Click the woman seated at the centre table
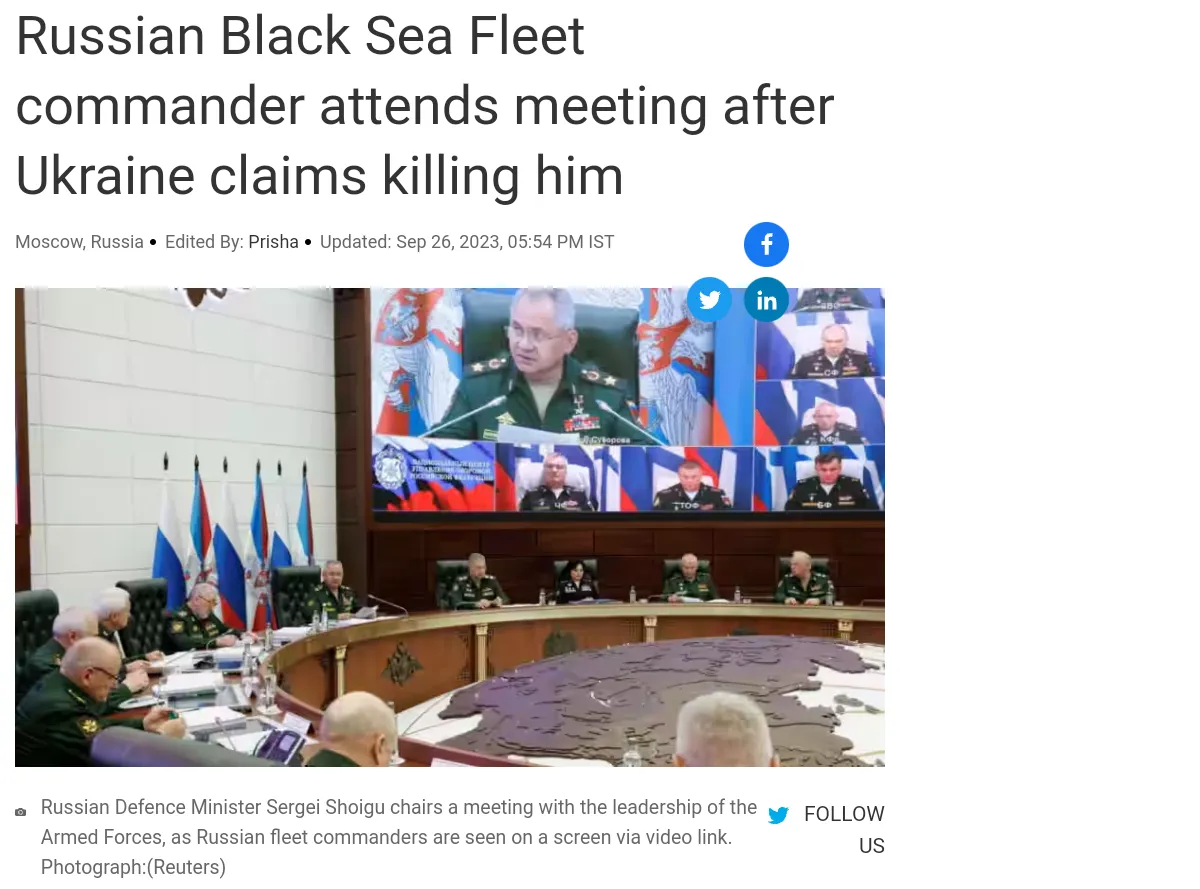This screenshot has height=889, width=1200. [x=577, y=581]
